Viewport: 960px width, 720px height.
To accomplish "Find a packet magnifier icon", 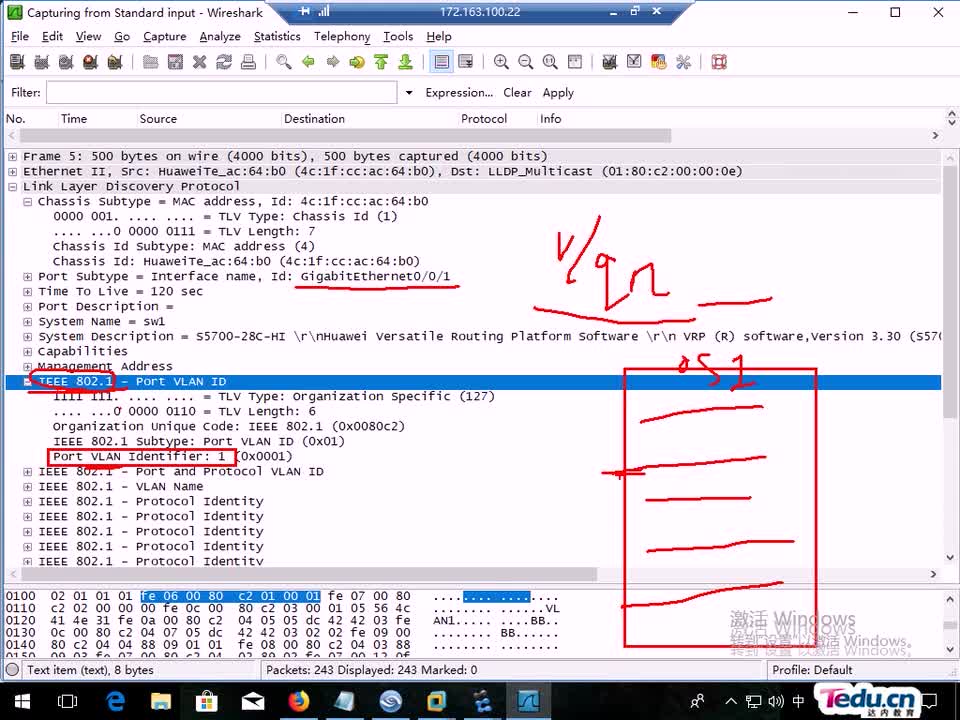I will point(283,62).
